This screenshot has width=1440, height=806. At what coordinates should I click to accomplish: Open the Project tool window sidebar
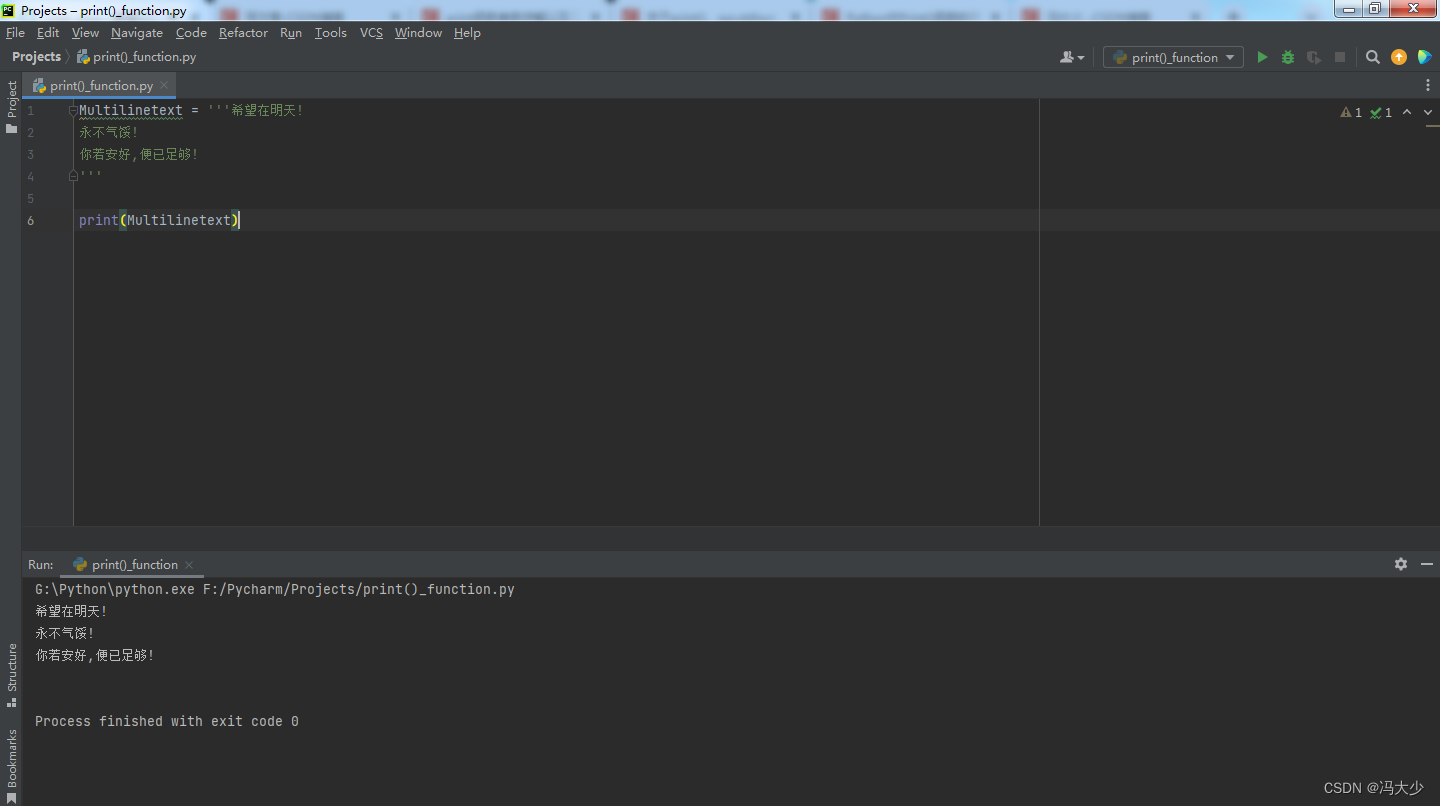(12, 107)
